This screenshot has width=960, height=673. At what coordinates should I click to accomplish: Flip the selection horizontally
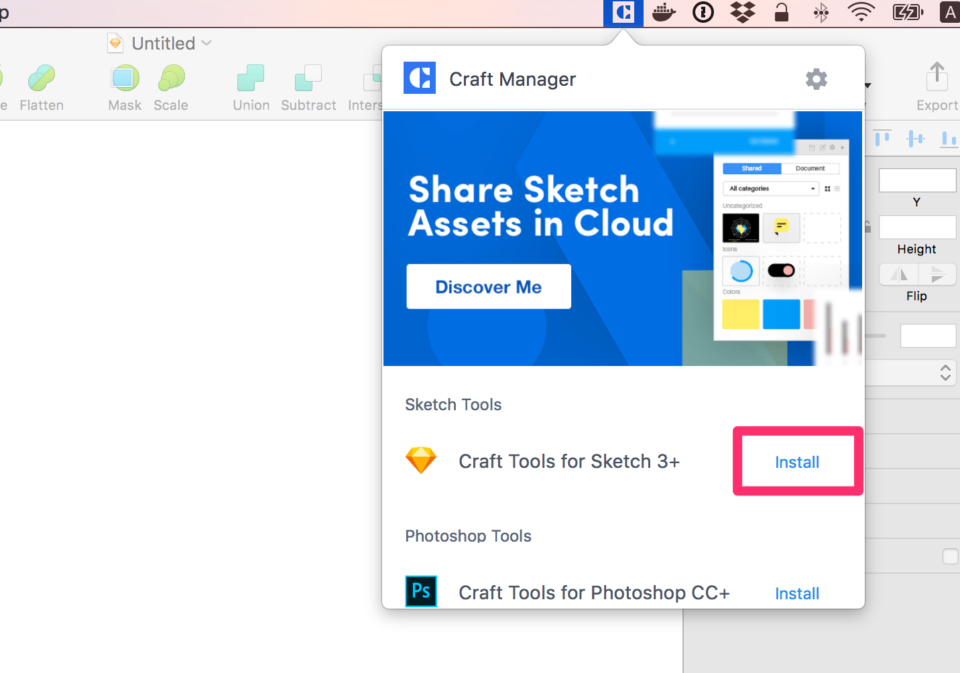tap(898, 274)
